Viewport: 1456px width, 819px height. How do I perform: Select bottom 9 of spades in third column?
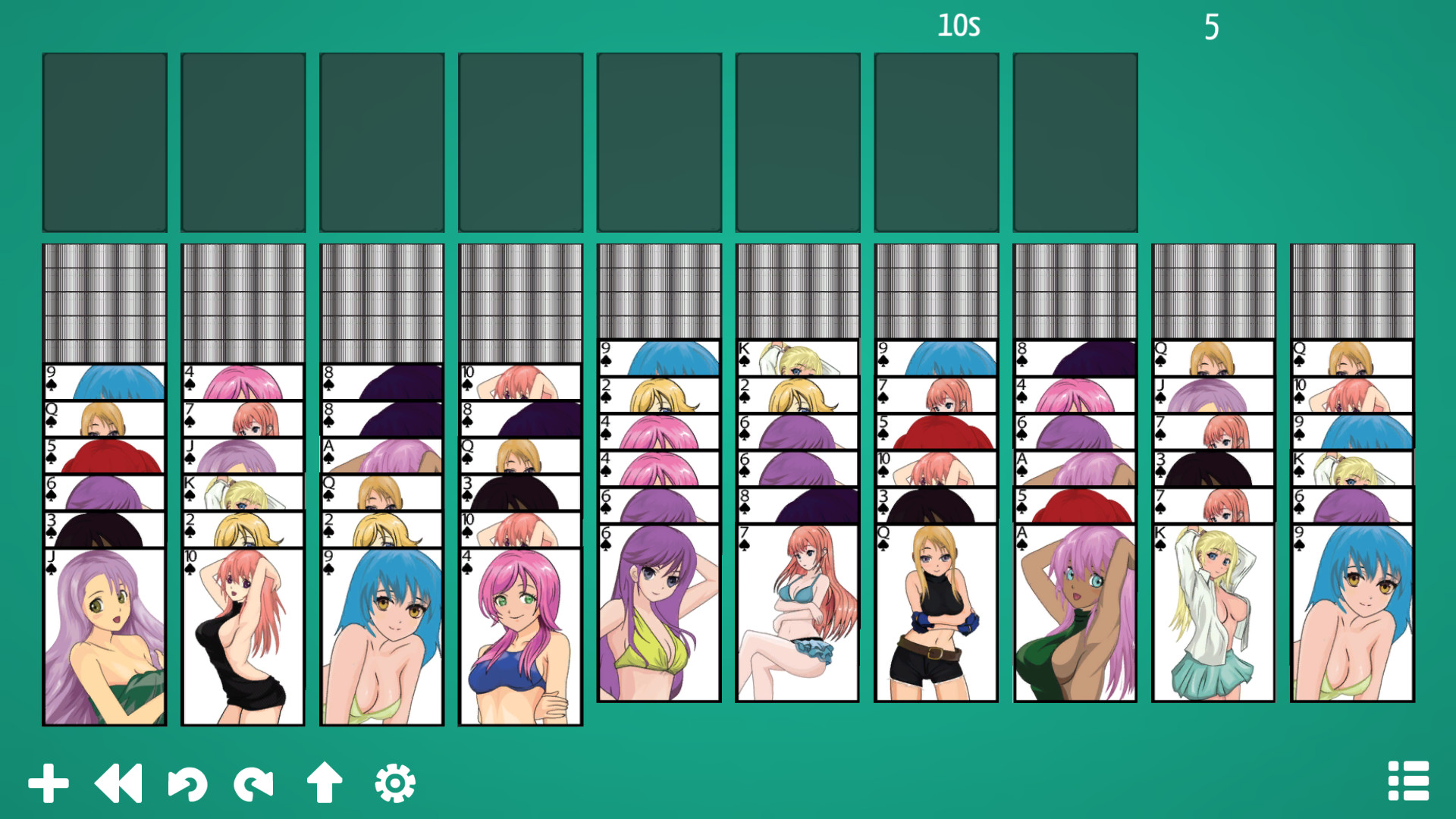[x=381, y=636]
